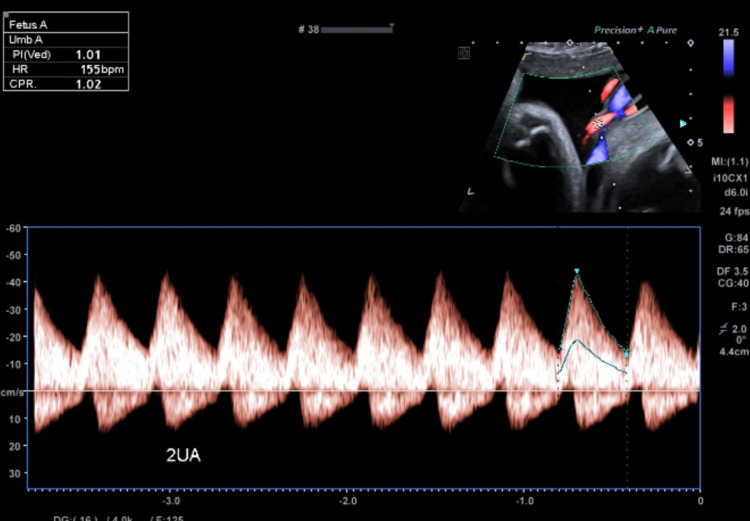
Task: Click the -60 velocity axis label
Action: click(13, 228)
